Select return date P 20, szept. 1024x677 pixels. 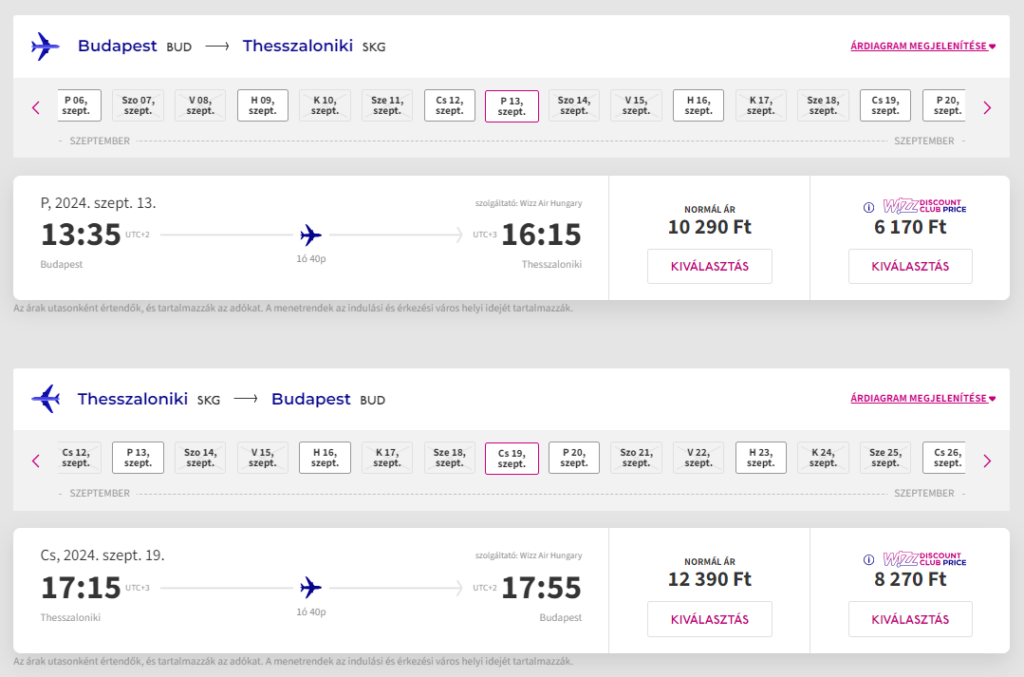point(574,458)
